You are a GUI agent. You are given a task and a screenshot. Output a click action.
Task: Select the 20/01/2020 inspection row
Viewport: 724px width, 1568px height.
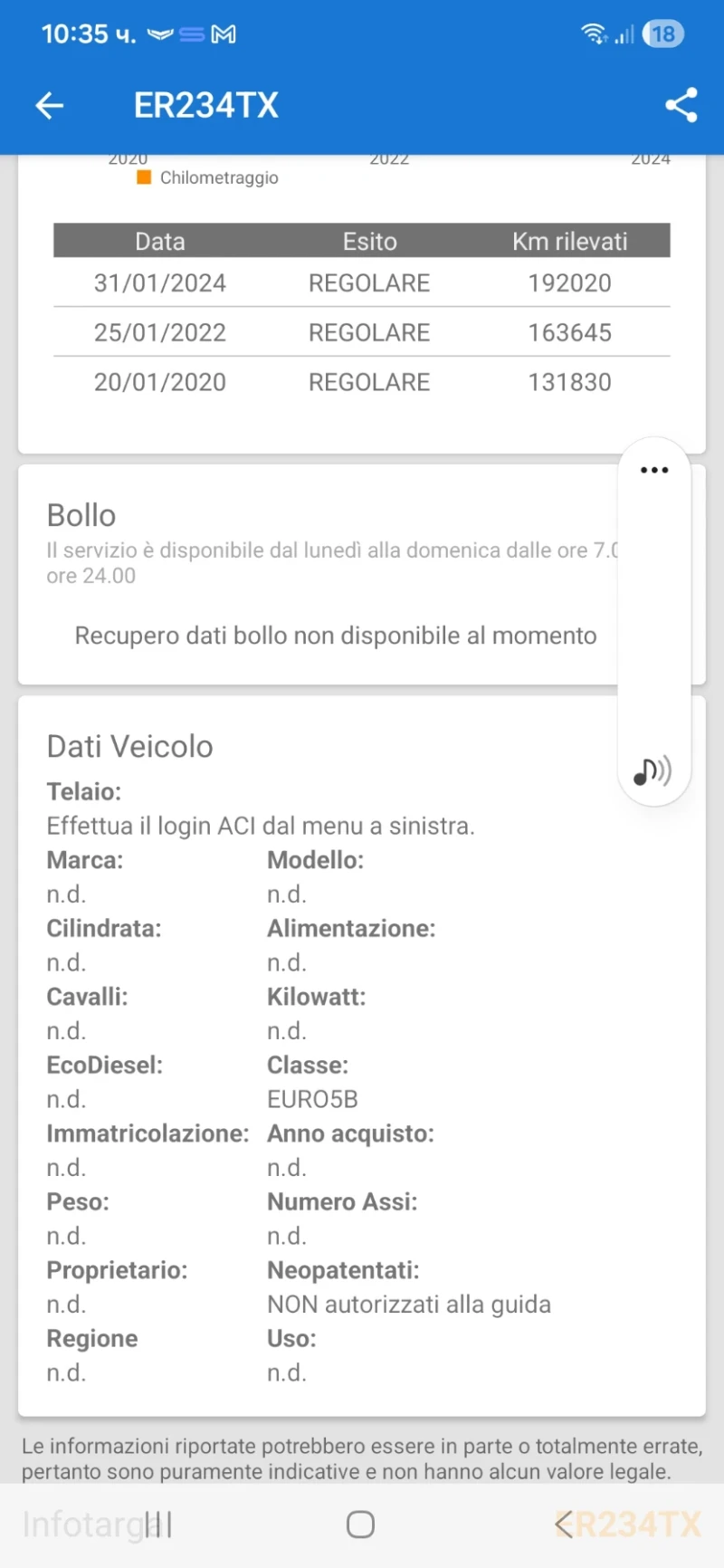(x=361, y=382)
